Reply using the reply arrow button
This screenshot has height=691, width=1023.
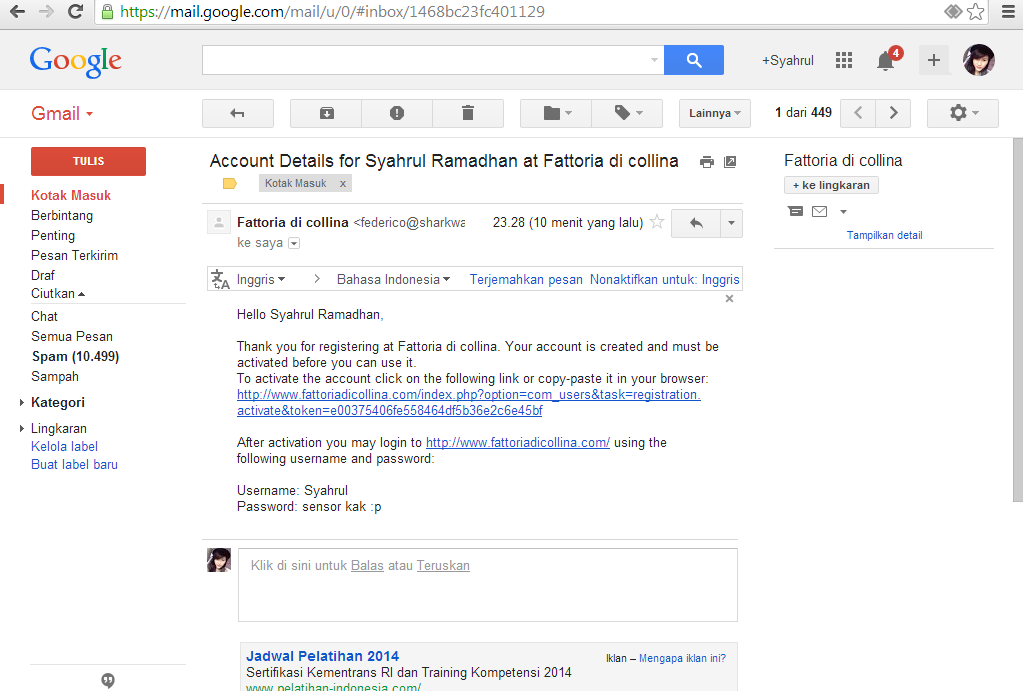(x=696, y=223)
